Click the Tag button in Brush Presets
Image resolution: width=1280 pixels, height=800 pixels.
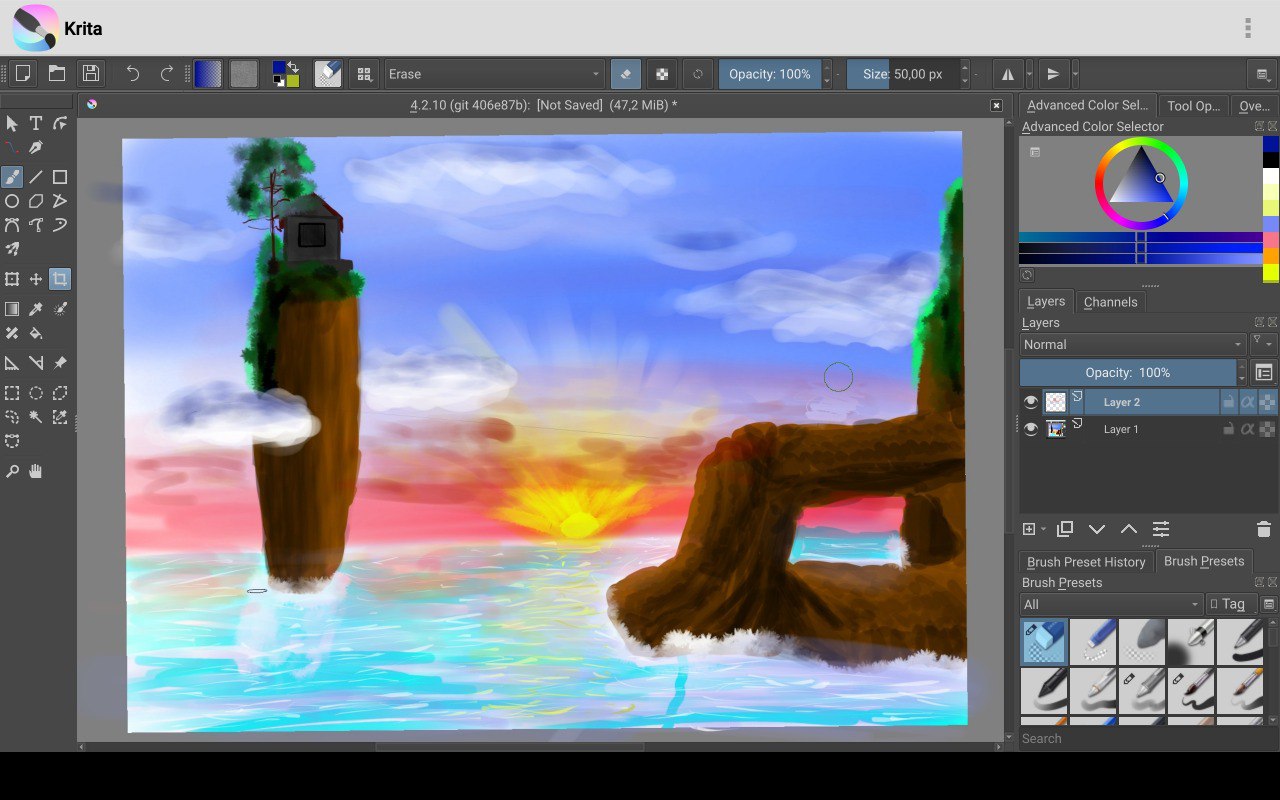coord(1230,604)
